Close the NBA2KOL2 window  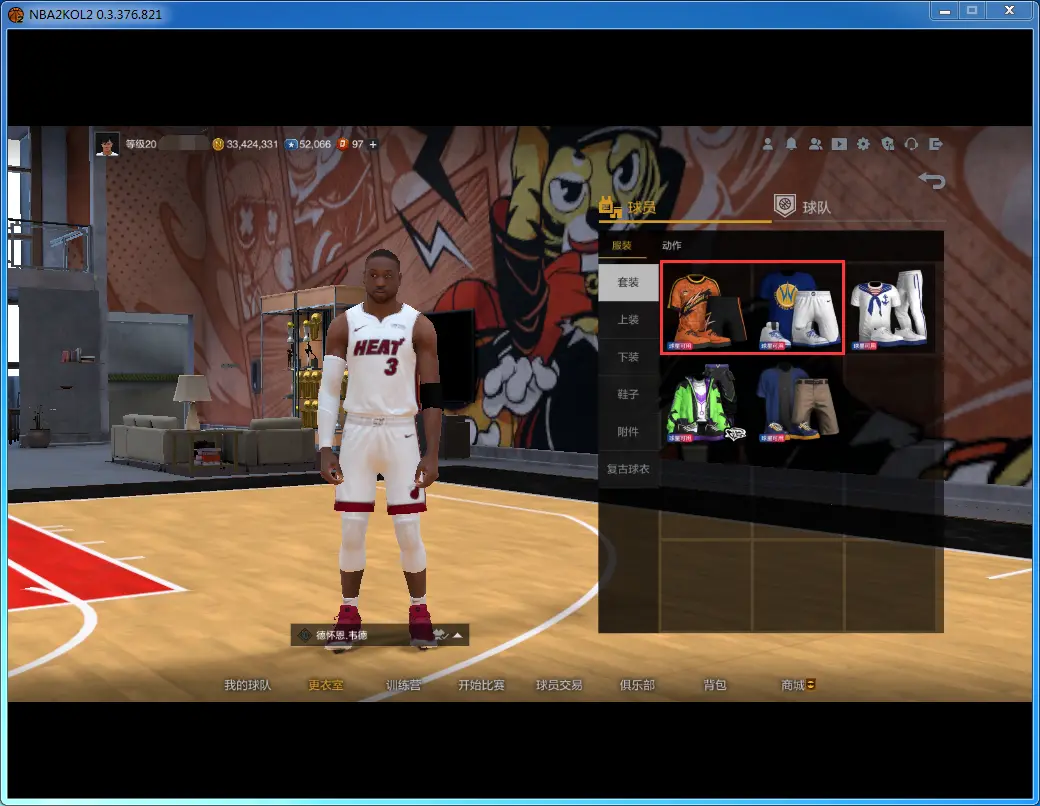coord(1009,11)
